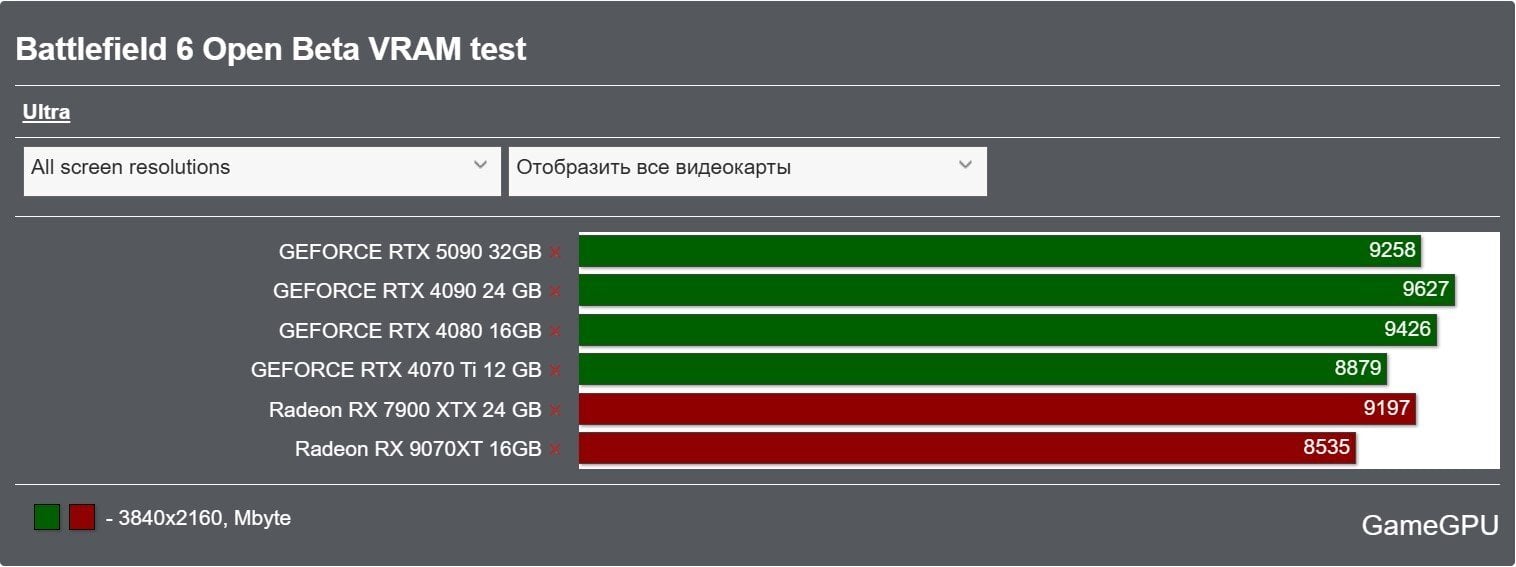Click the RTX 5090 bar showing 9258
This screenshot has height=567, width=1516.
pyautogui.click(x=999, y=251)
